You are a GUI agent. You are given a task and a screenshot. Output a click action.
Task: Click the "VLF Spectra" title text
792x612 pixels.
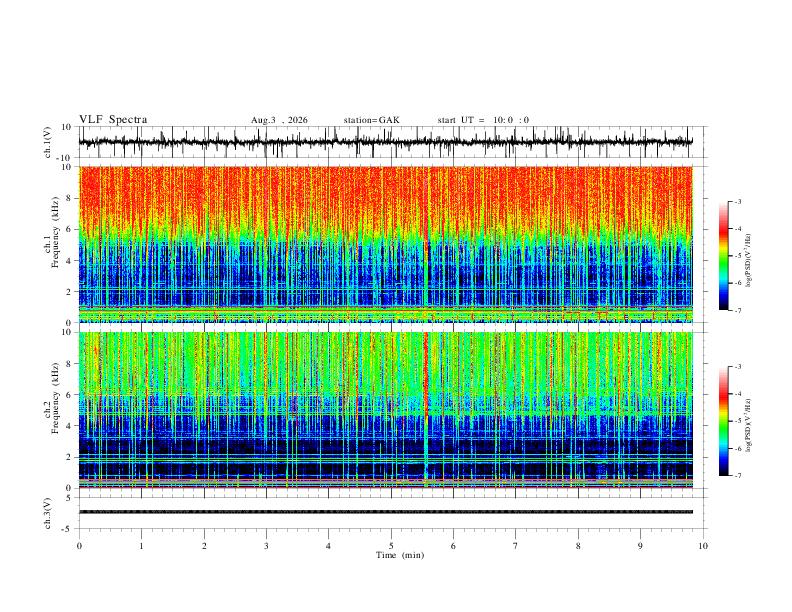click(x=113, y=120)
